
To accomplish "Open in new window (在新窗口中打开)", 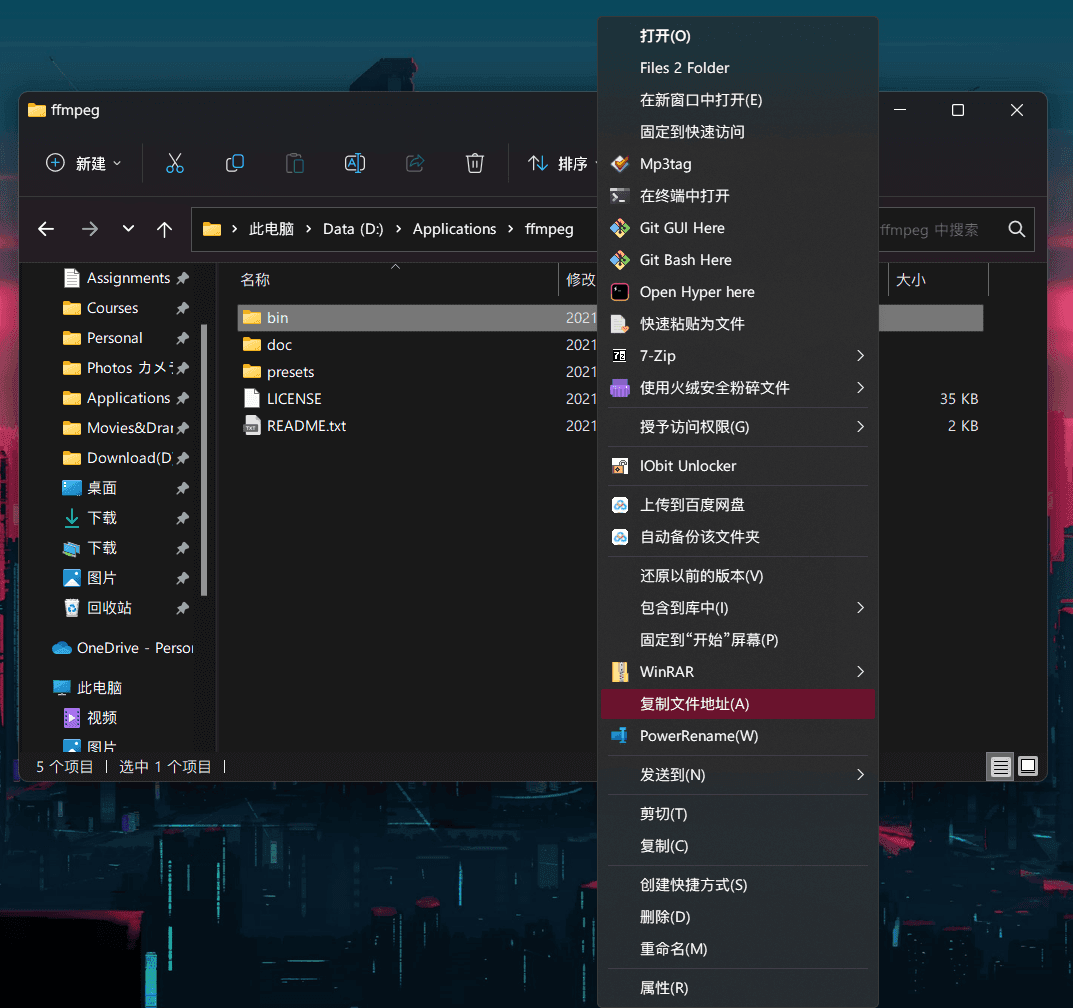I will (738, 100).
